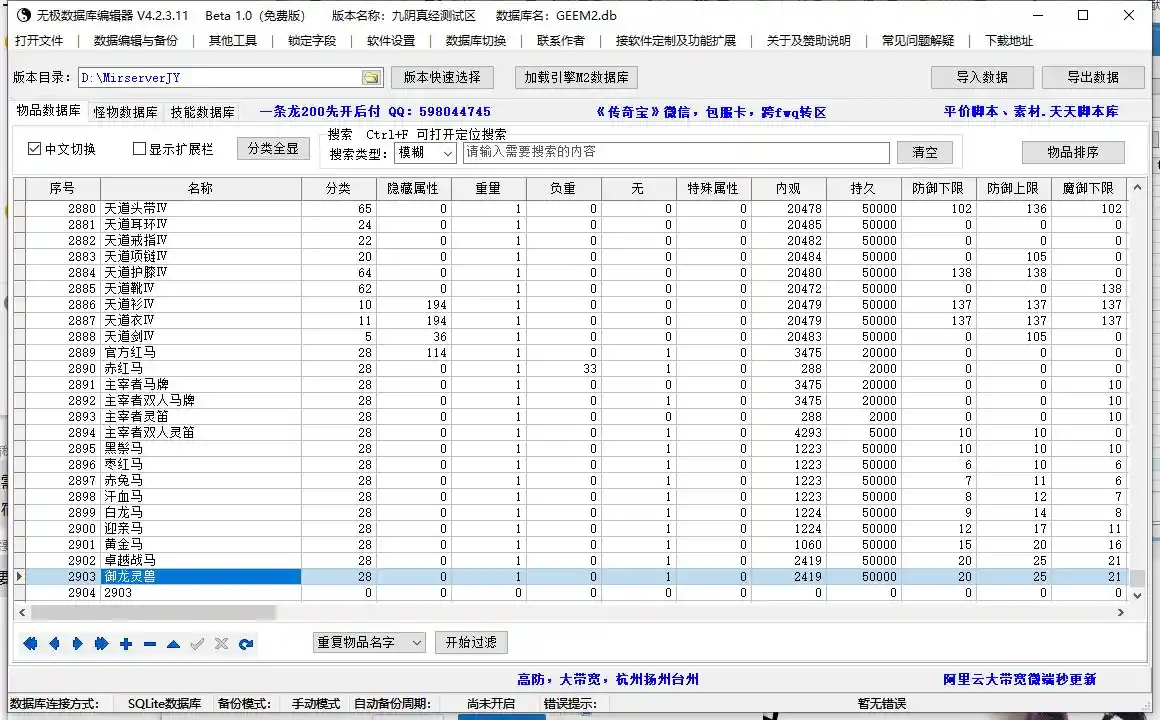The width and height of the screenshot is (1160, 720).
Task: Go to previous record arrow
Action: [x=54, y=644]
